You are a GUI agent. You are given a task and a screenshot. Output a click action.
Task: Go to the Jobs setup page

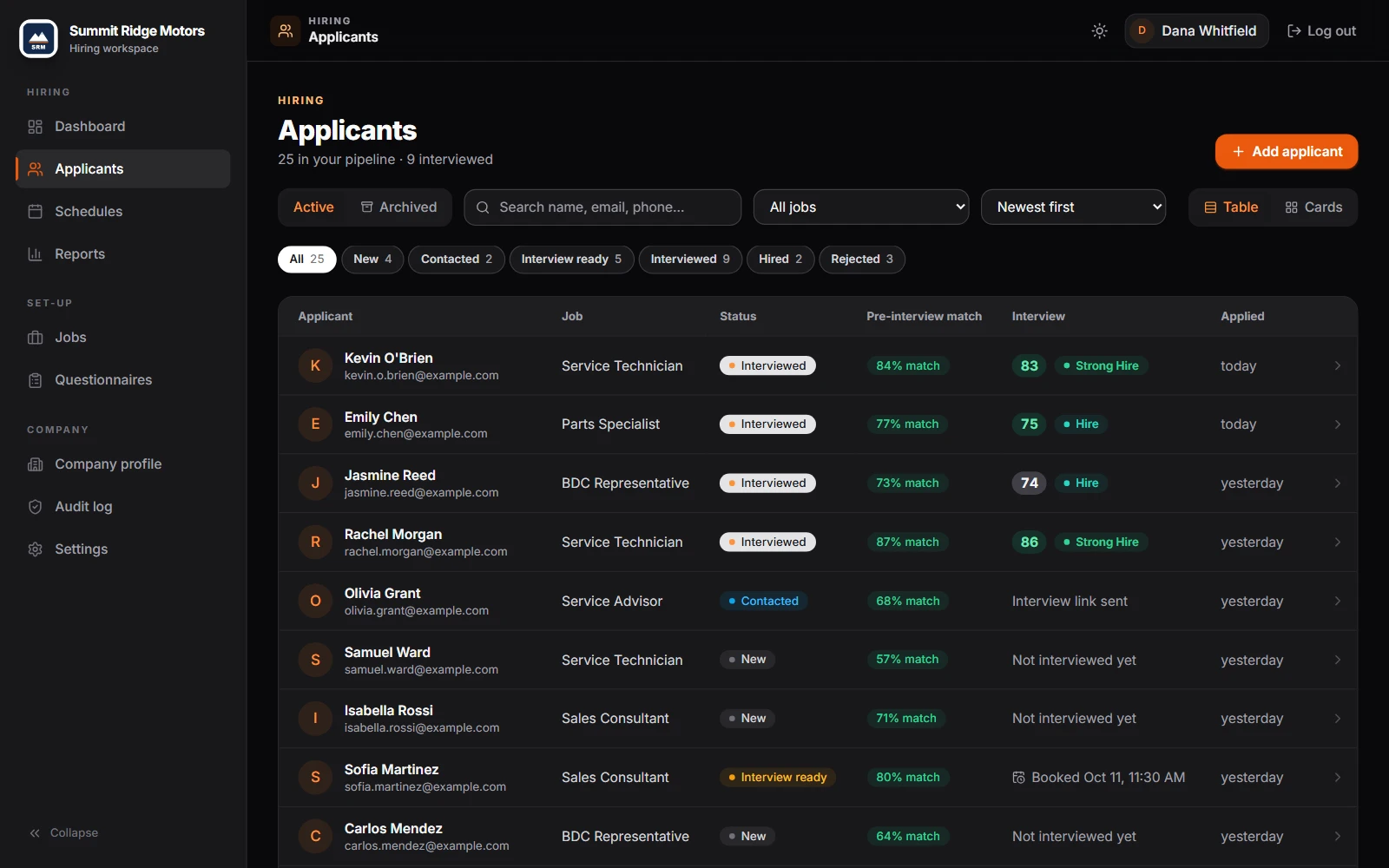pyautogui.click(x=122, y=338)
